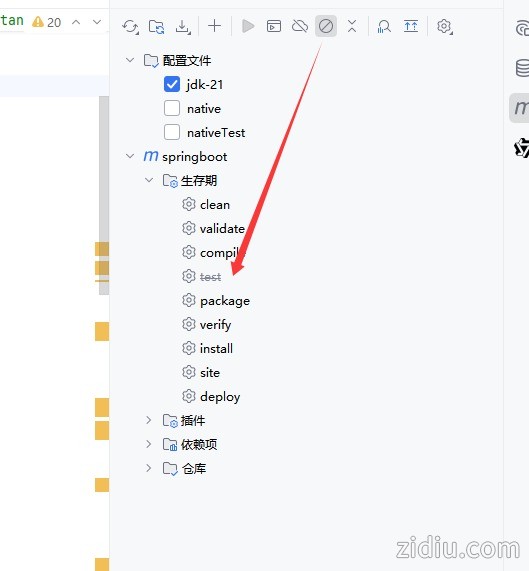This screenshot has height=571, width=529.
Task: Expand the 依赖项 dependencies node
Action: (149, 444)
